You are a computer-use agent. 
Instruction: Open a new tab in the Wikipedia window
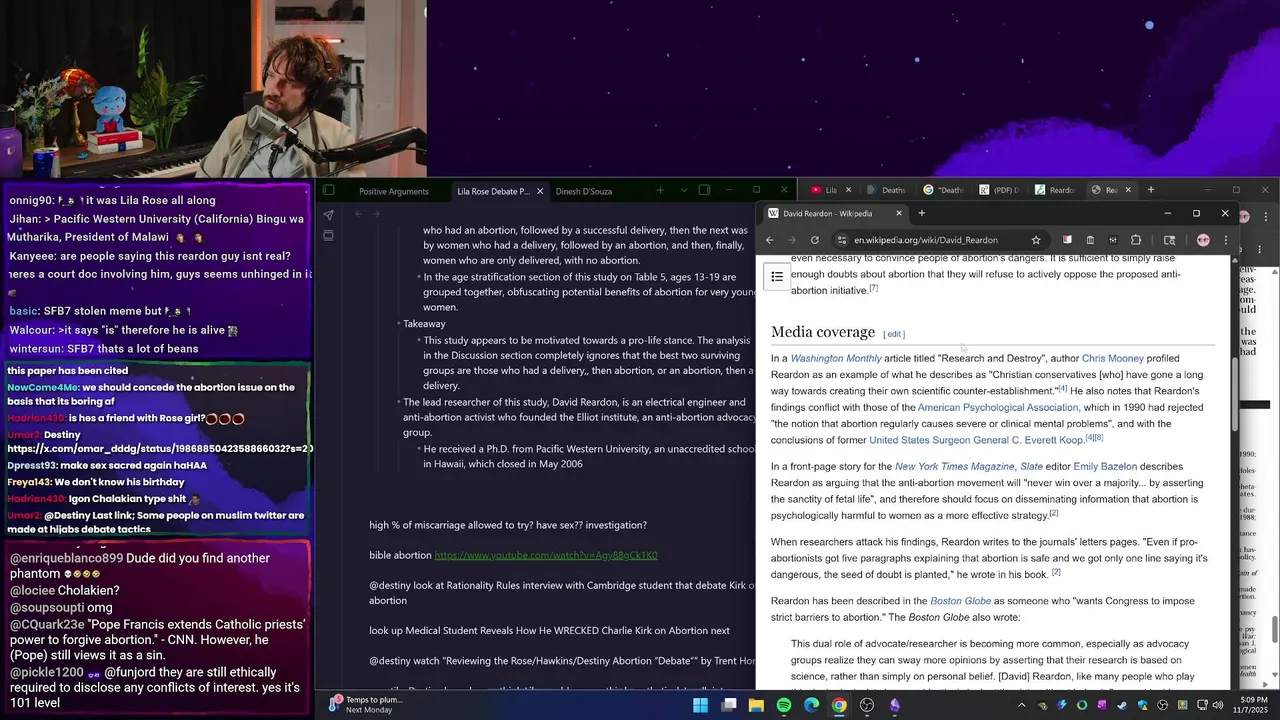[922, 213]
